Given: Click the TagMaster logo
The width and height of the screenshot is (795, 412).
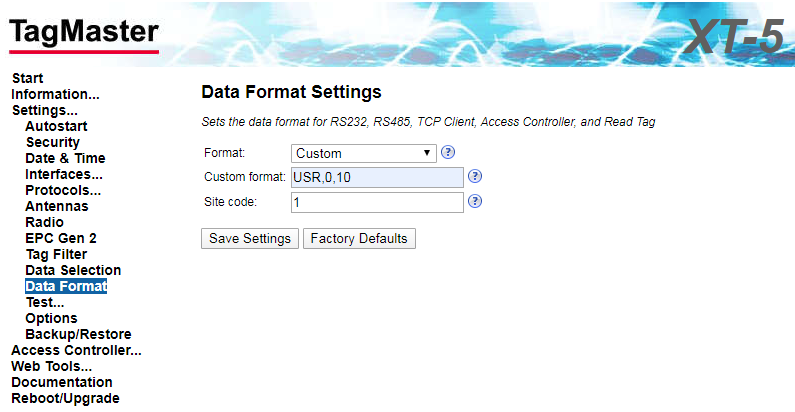Looking at the screenshot, I should [x=84, y=34].
